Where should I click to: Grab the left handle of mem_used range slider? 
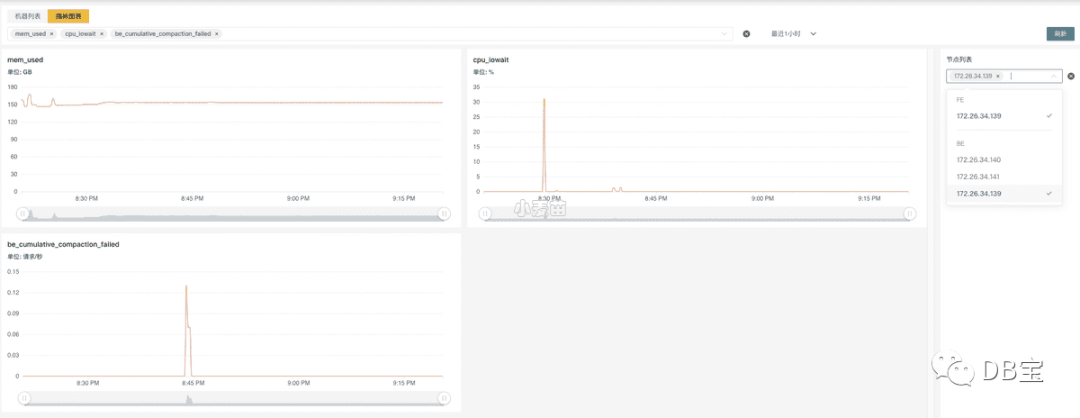[x=23, y=213]
